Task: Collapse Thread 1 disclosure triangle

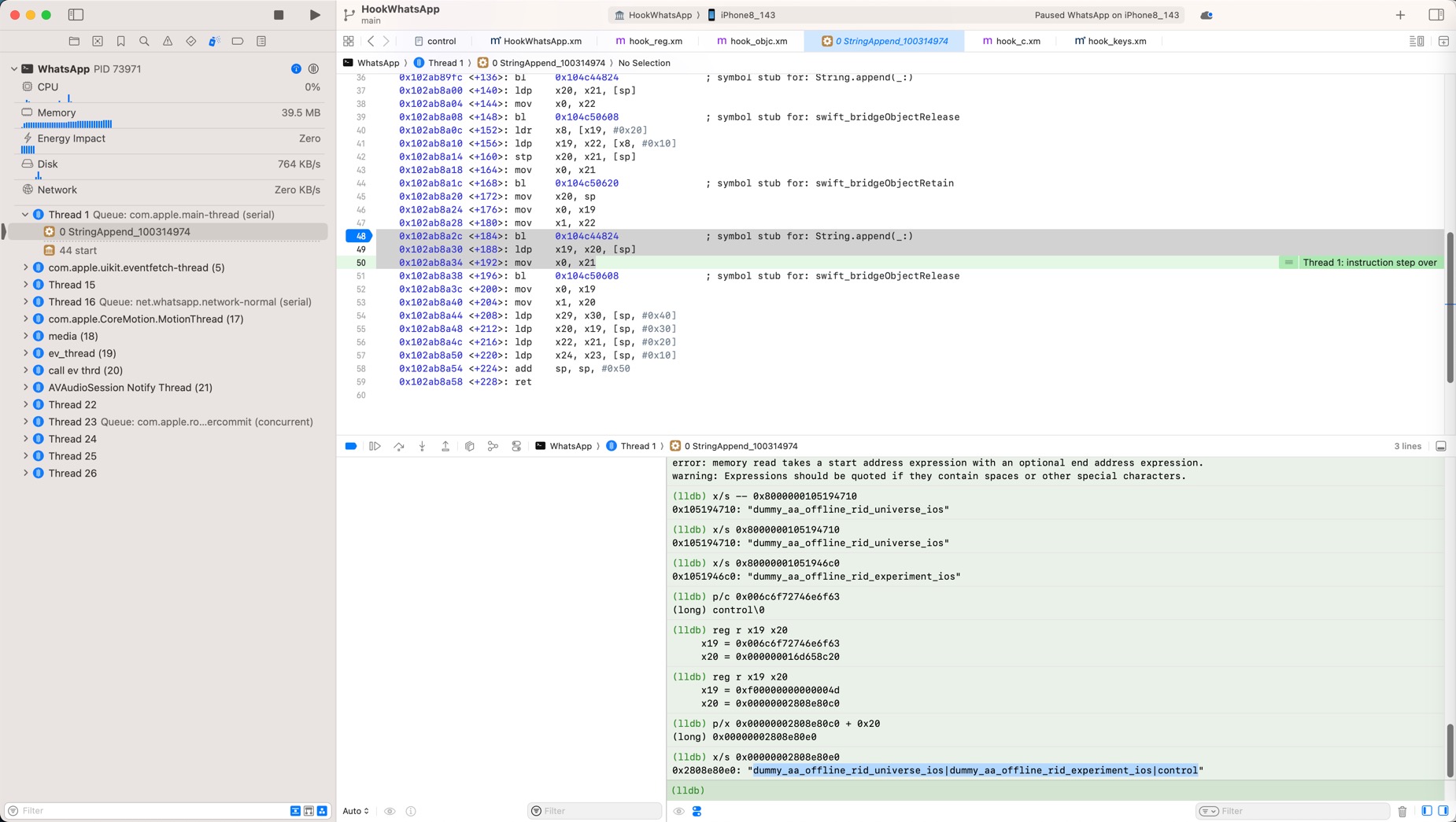Action: click(x=25, y=215)
